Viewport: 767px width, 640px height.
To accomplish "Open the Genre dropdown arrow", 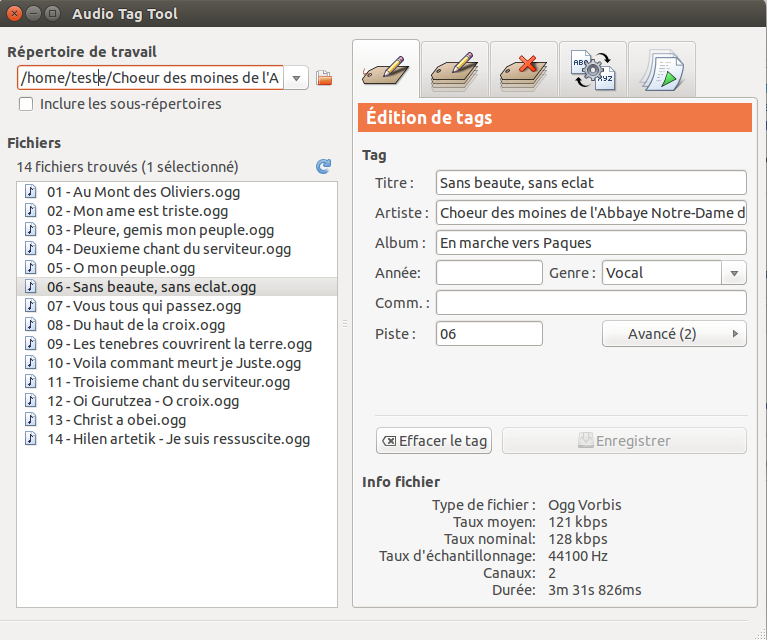I will coord(734,273).
